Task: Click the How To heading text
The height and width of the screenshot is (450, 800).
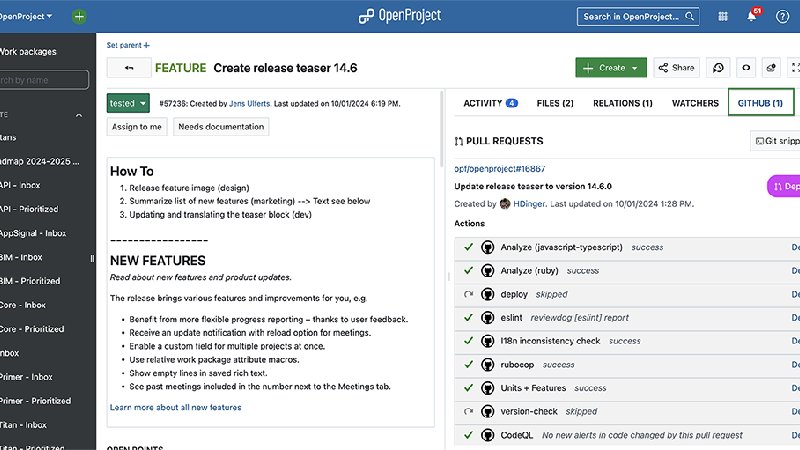Action: [132, 171]
